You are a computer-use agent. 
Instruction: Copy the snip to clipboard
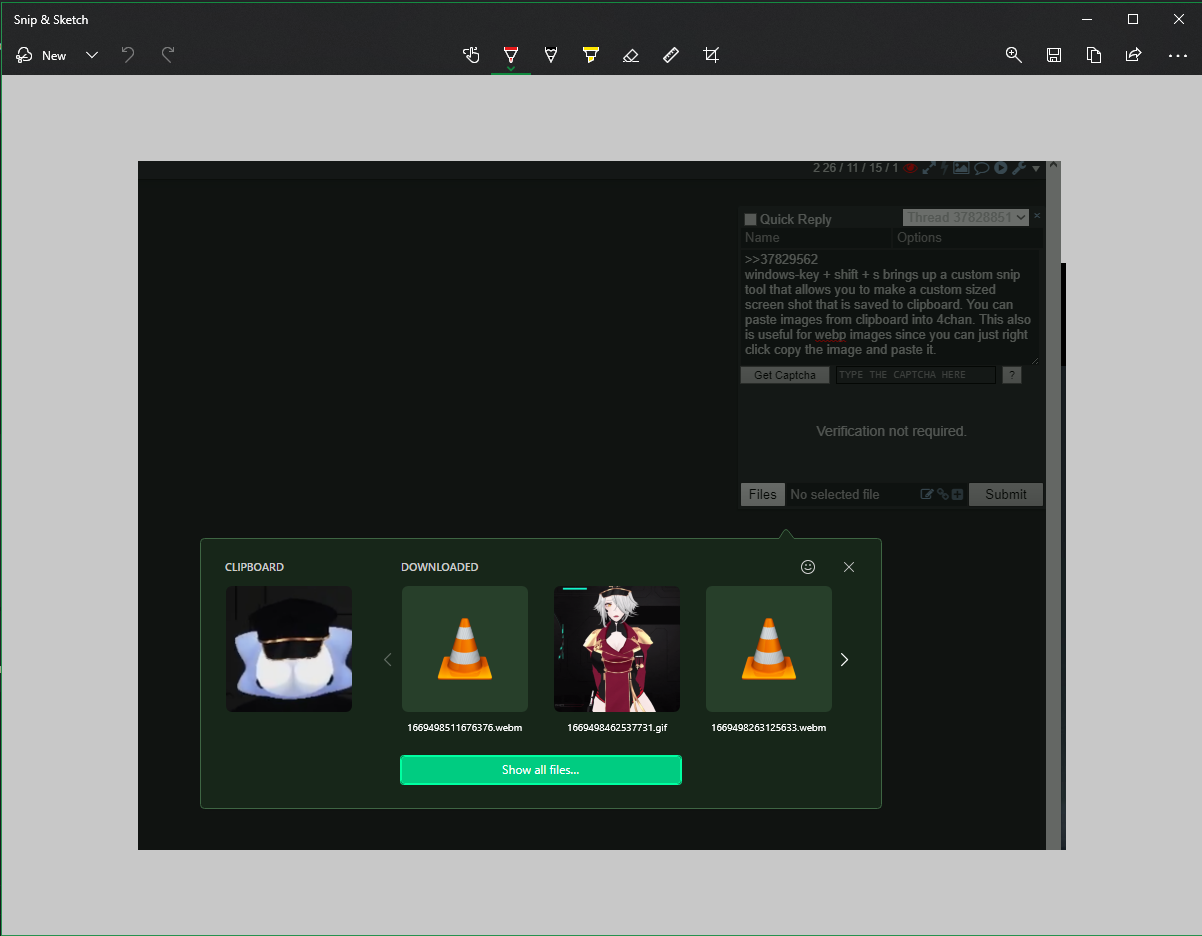point(1094,55)
